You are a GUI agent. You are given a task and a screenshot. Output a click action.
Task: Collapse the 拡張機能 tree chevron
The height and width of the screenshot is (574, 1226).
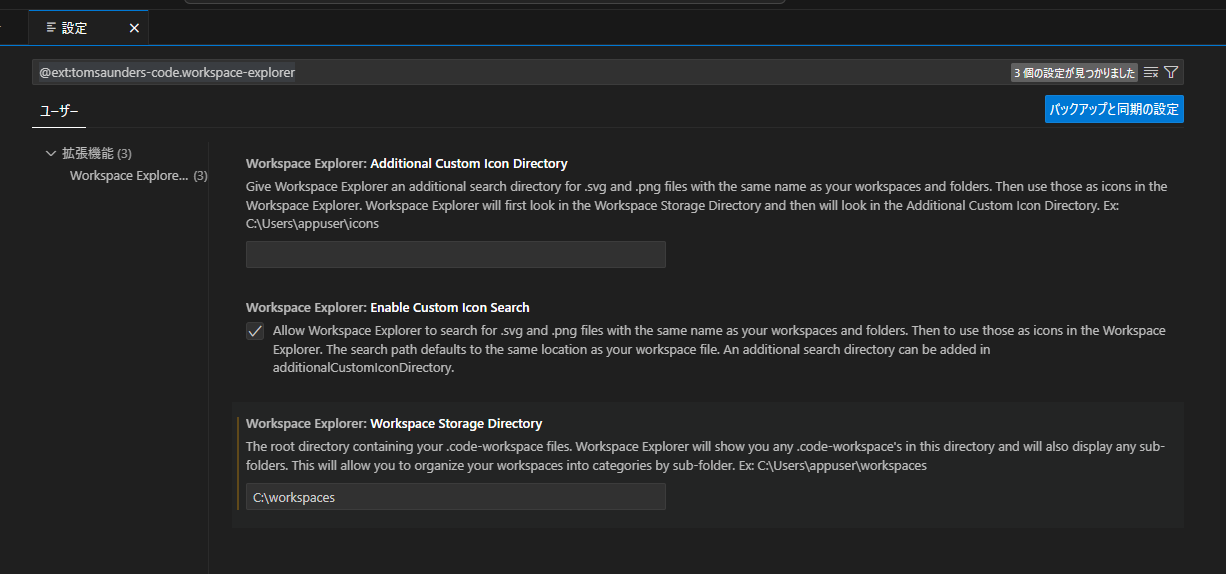point(51,153)
